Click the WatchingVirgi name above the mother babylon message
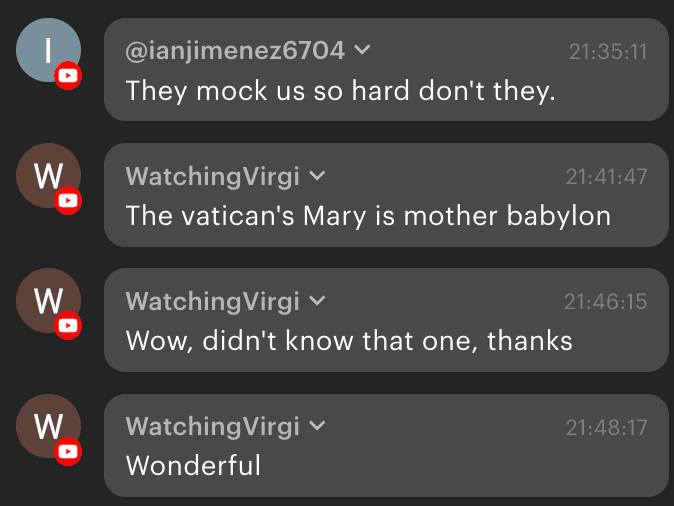674x506 pixels. click(212, 176)
